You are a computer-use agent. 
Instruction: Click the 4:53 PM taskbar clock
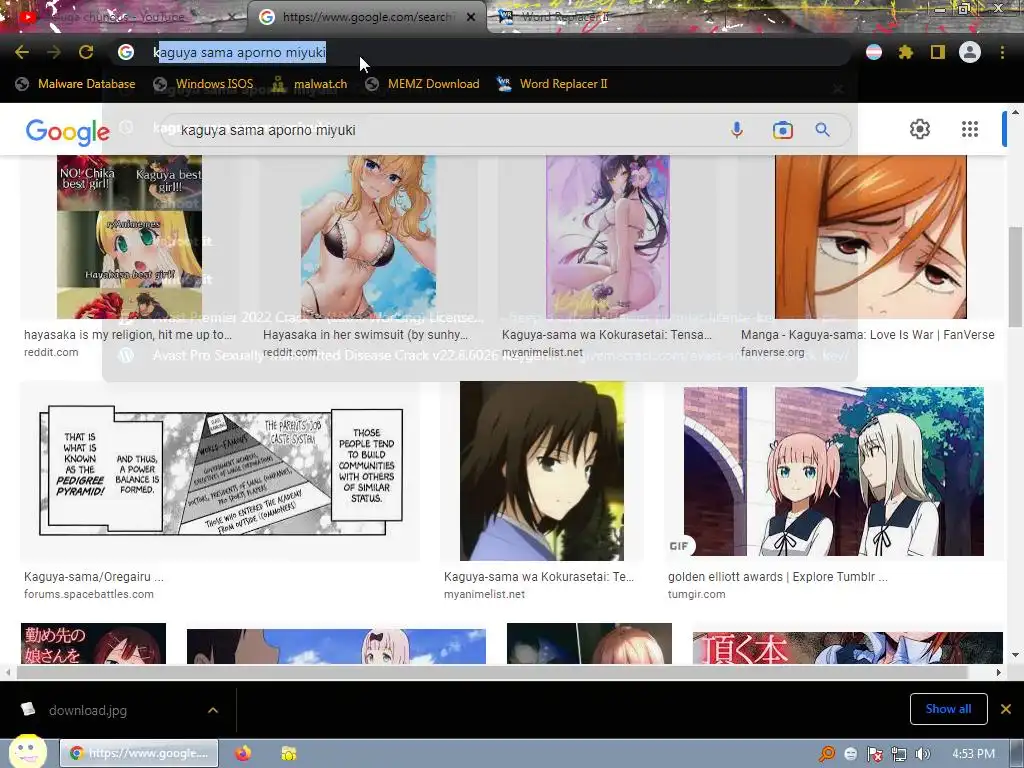(973, 754)
